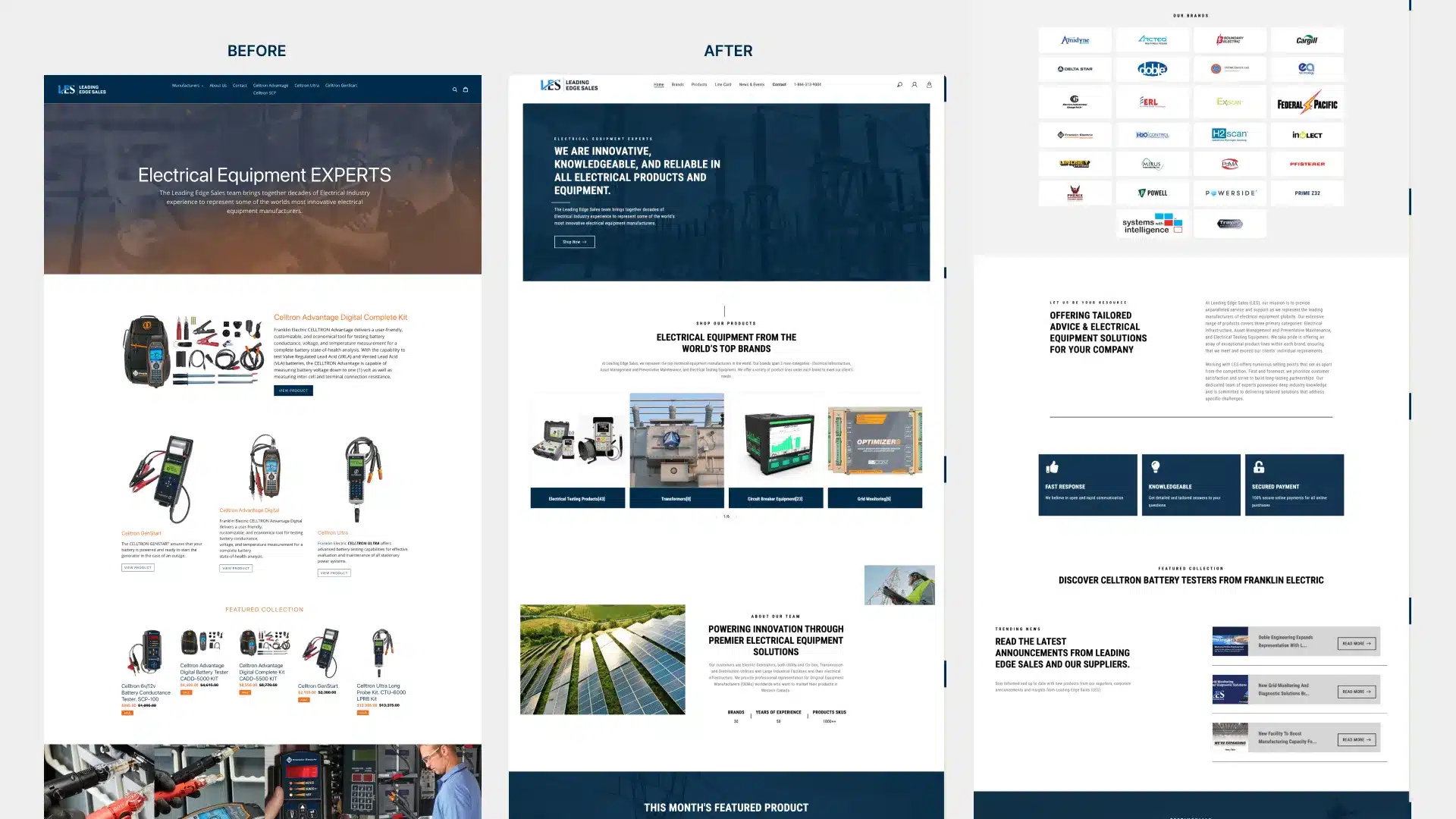Click the account icon in AFTER header
1456x819 pixels.
click(x=915, y=85)
